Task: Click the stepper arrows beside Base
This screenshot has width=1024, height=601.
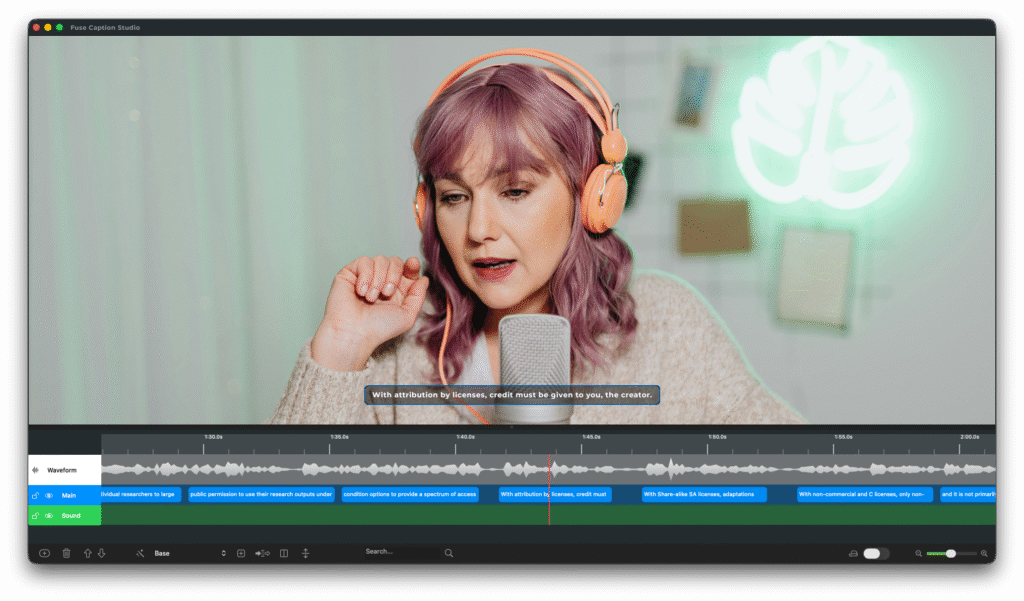Action: coord(224,553)
